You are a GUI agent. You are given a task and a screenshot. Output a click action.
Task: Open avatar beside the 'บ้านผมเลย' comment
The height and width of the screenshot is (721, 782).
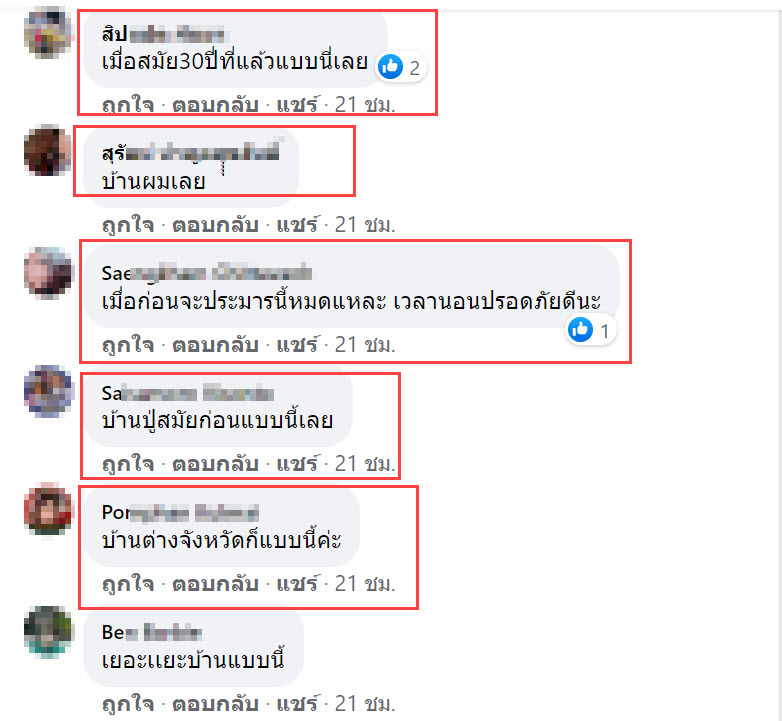48,152
